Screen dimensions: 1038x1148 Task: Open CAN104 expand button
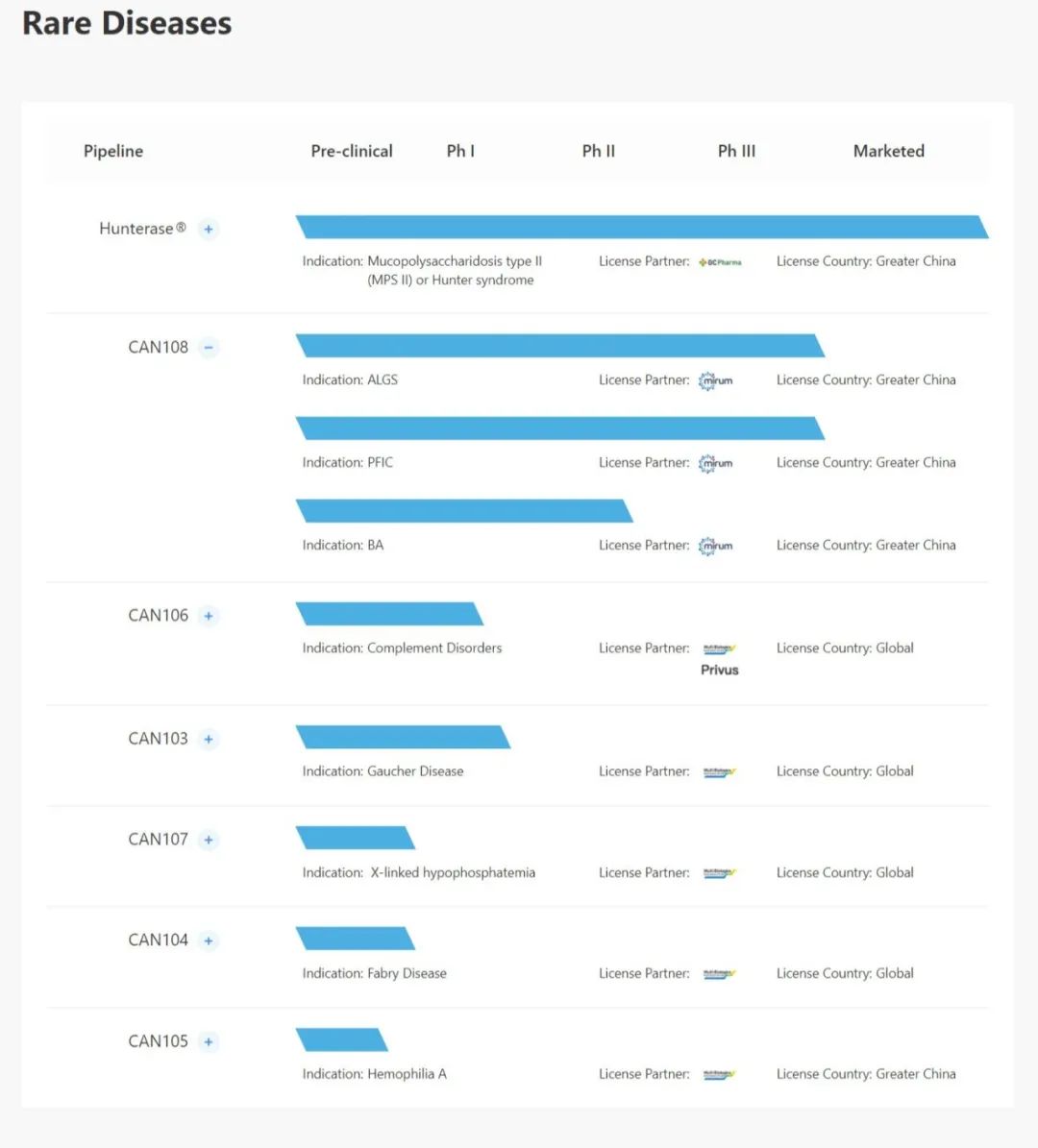[209, 940]
